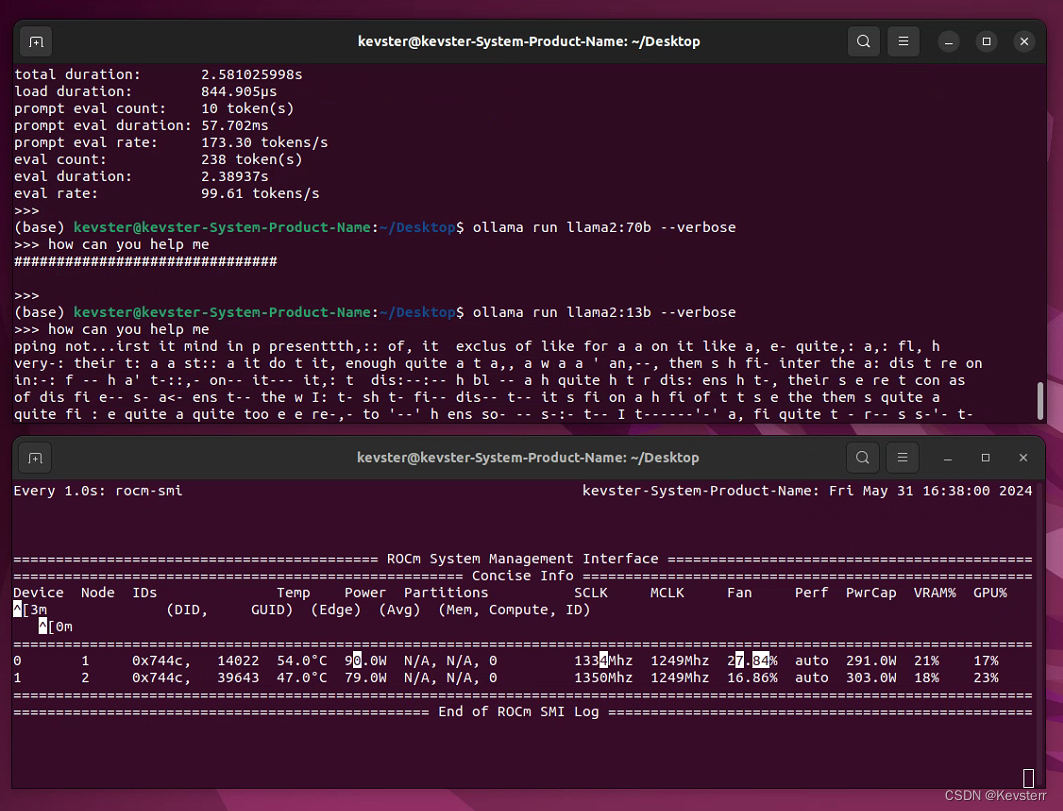
Task: Click the top terminal scrollbar thumb
Action: [x=1041, y=401]
